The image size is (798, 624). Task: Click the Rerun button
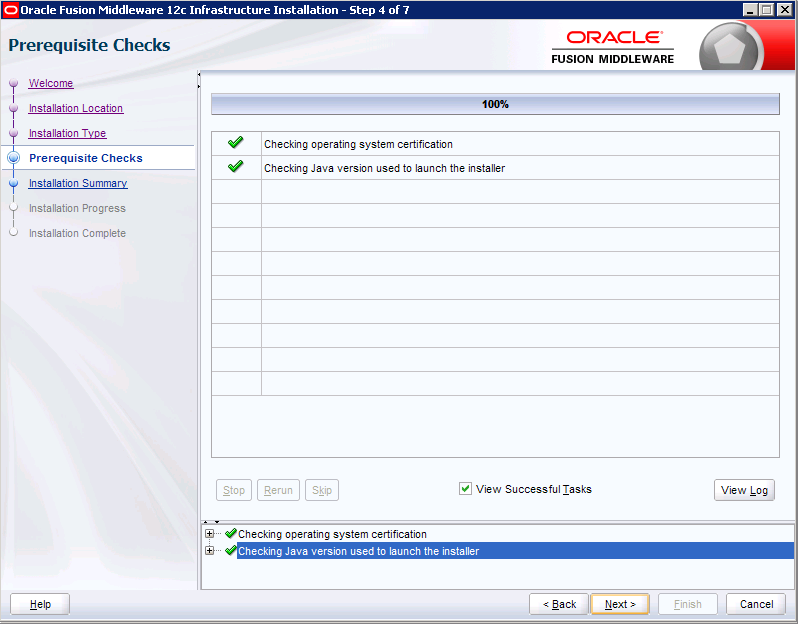pyautogui.click(x=278, y=490)
